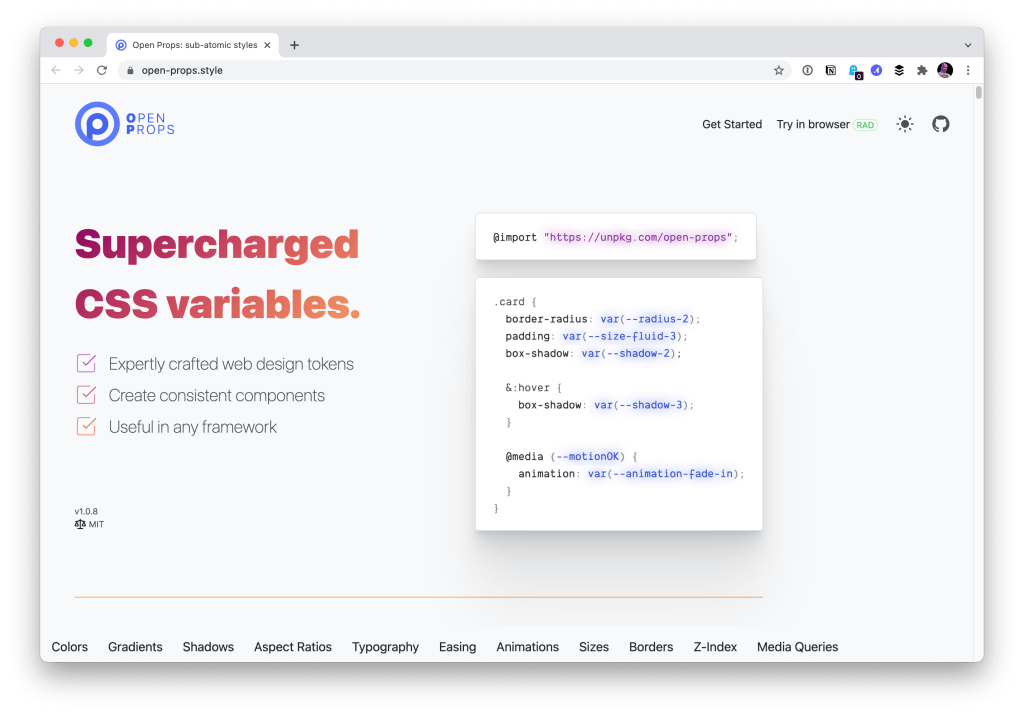Jump to the Animations section
The width and height of the screenshot is (1024, 715).
click(x=528, y=647)
